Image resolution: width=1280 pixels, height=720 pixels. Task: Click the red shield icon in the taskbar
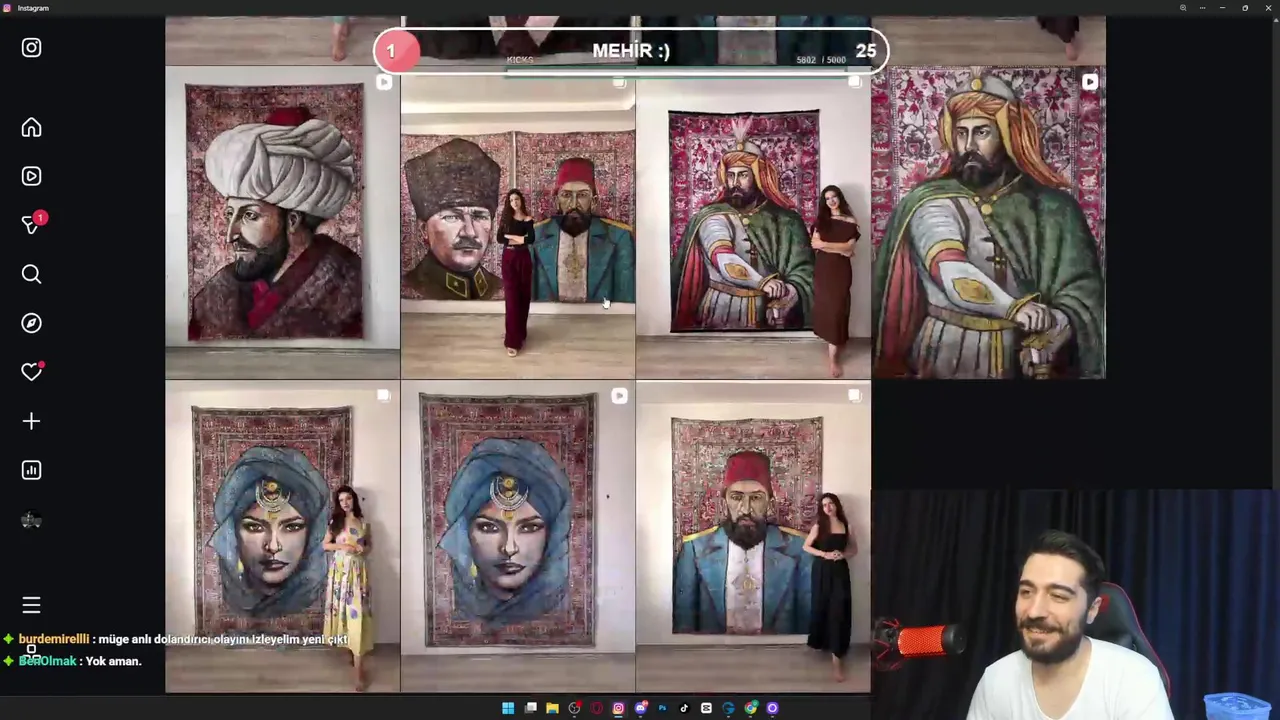pyautogui.click(x=596, y=708)
